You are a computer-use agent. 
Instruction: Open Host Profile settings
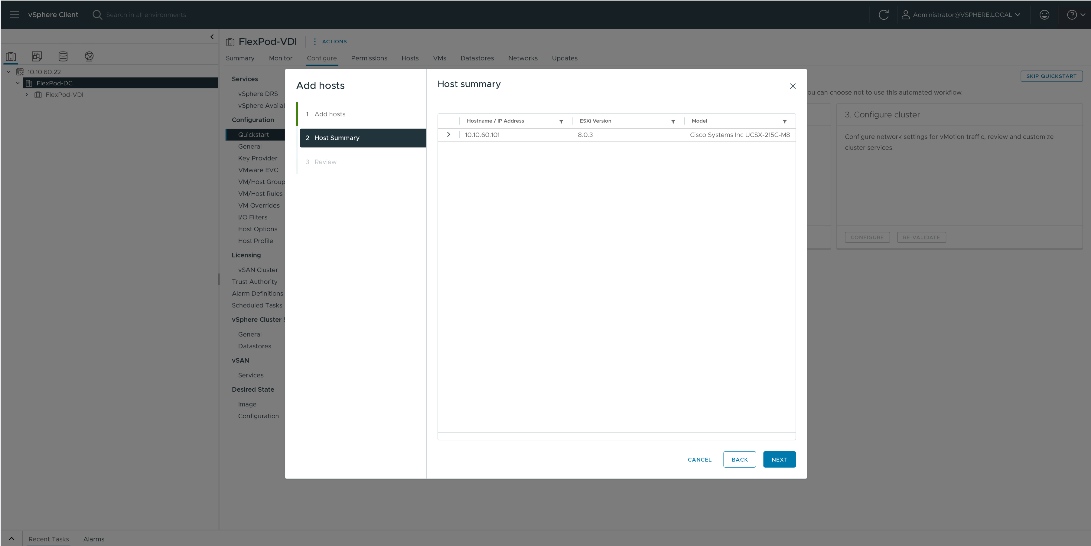pyautogui.click(x=255, y=241)
